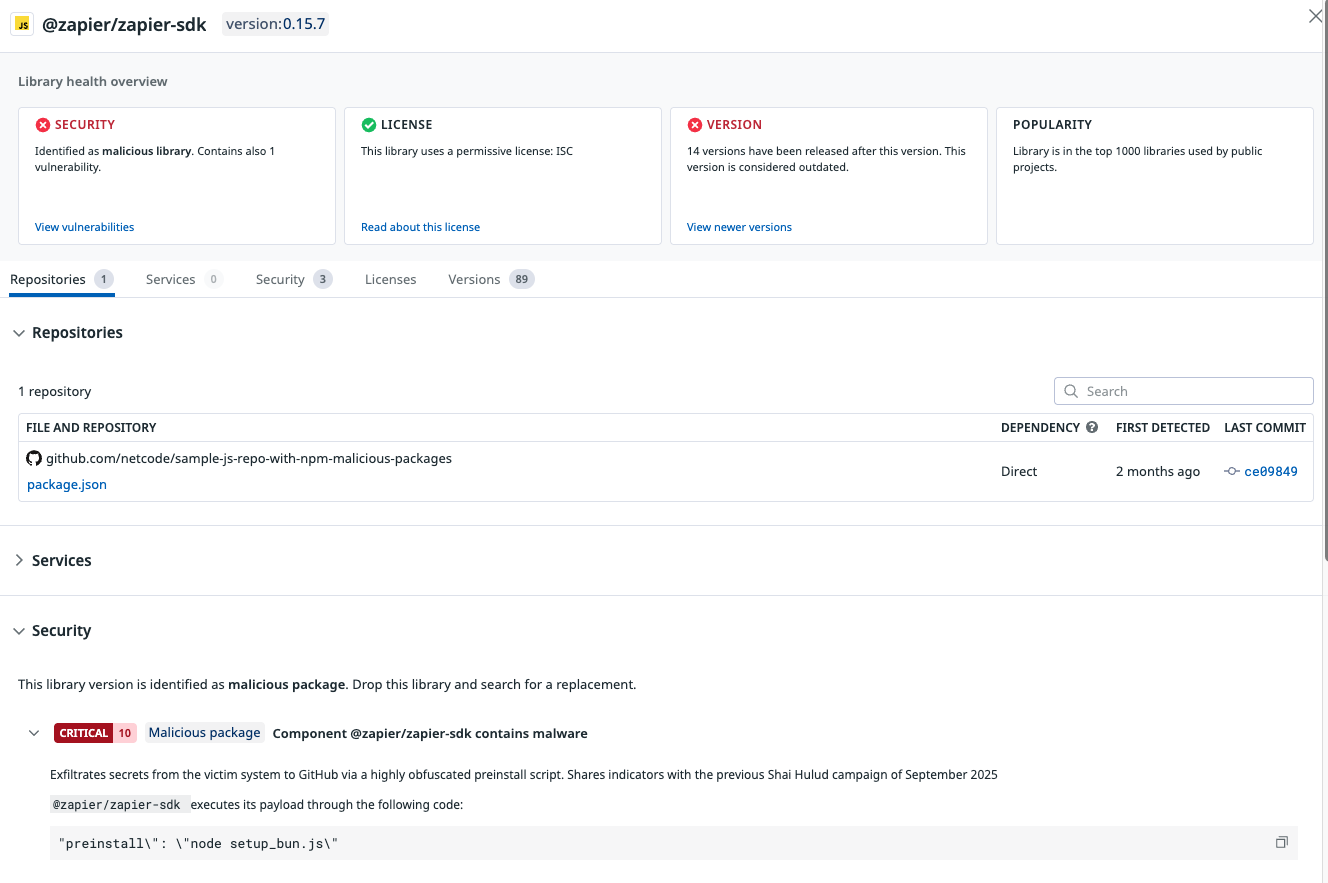This screenshot has width=1328, height=883.
Task: Open the View vulnerabilities link
Action: (x=84, y=227)
